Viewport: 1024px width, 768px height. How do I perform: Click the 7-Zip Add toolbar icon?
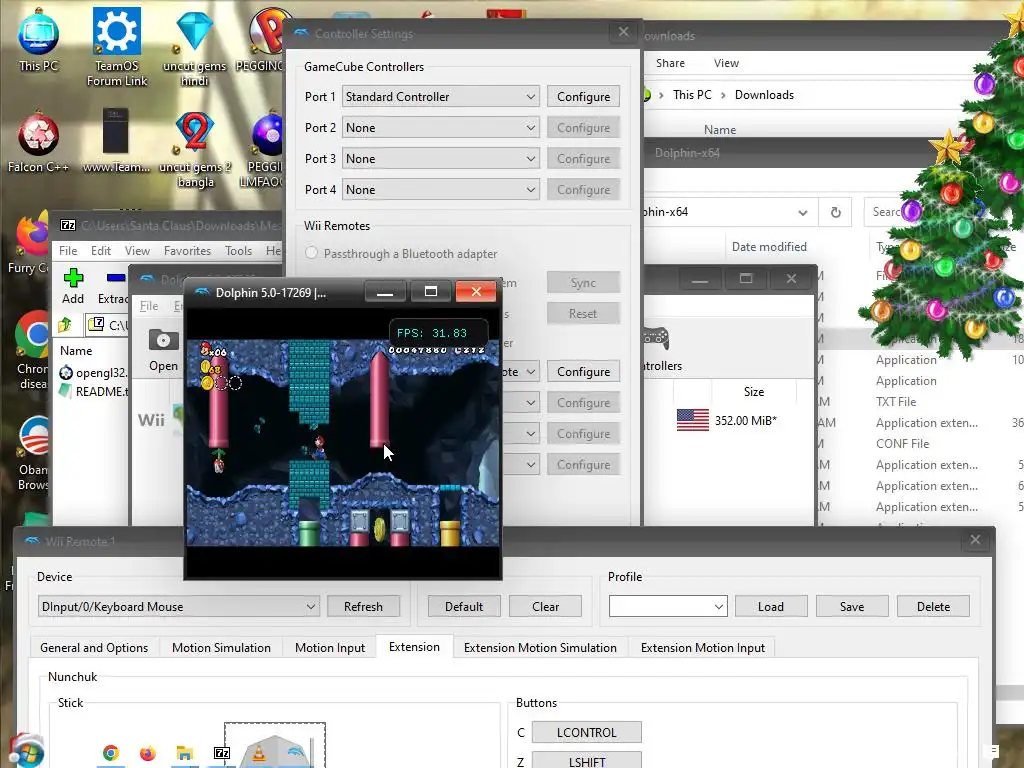73,278
